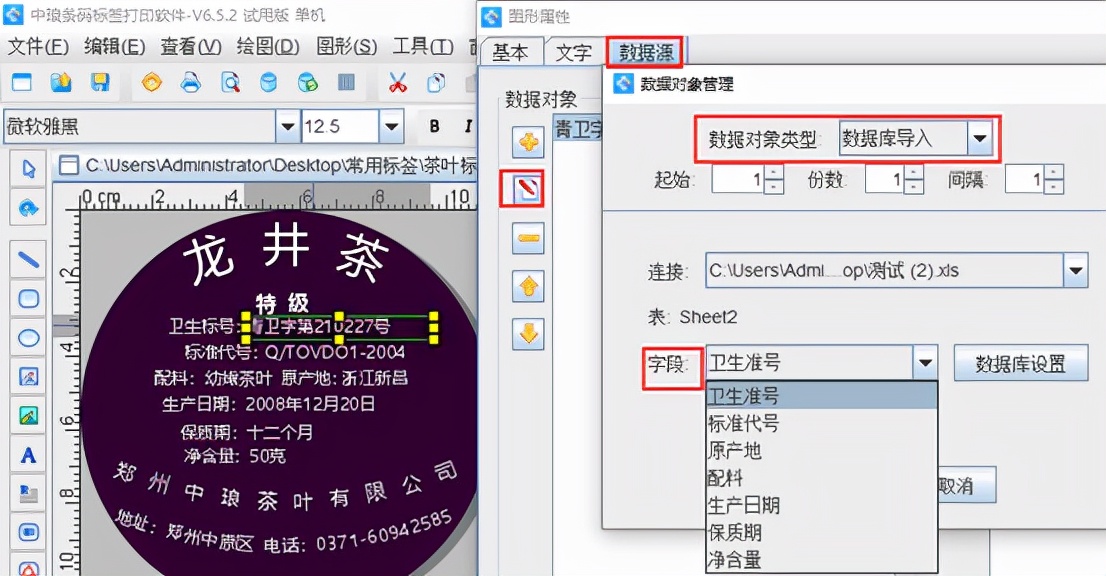Click the orange document settings icon
The width and height of the screenshot is (1106, 576).
(x=152, y=83)
